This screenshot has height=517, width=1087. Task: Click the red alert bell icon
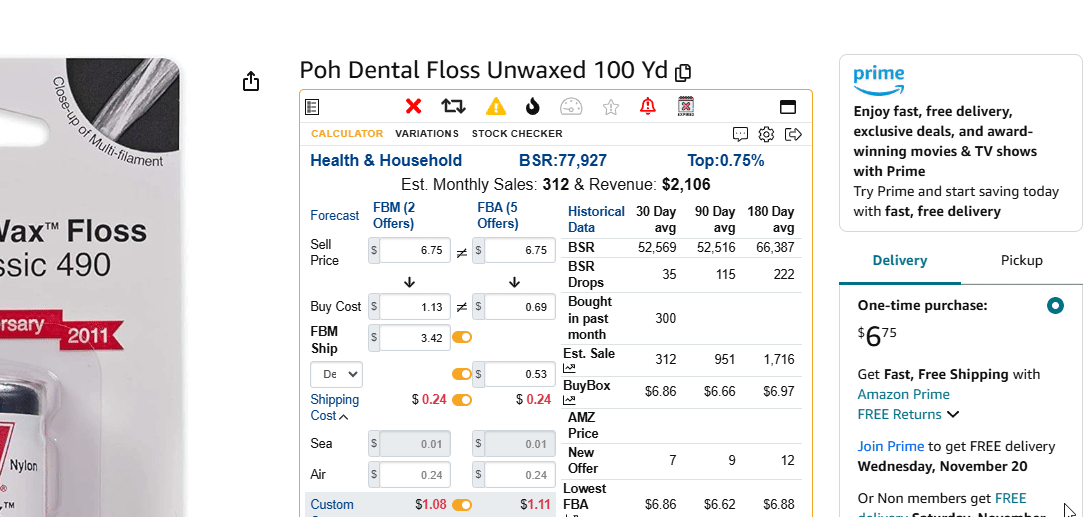[647, 106]
